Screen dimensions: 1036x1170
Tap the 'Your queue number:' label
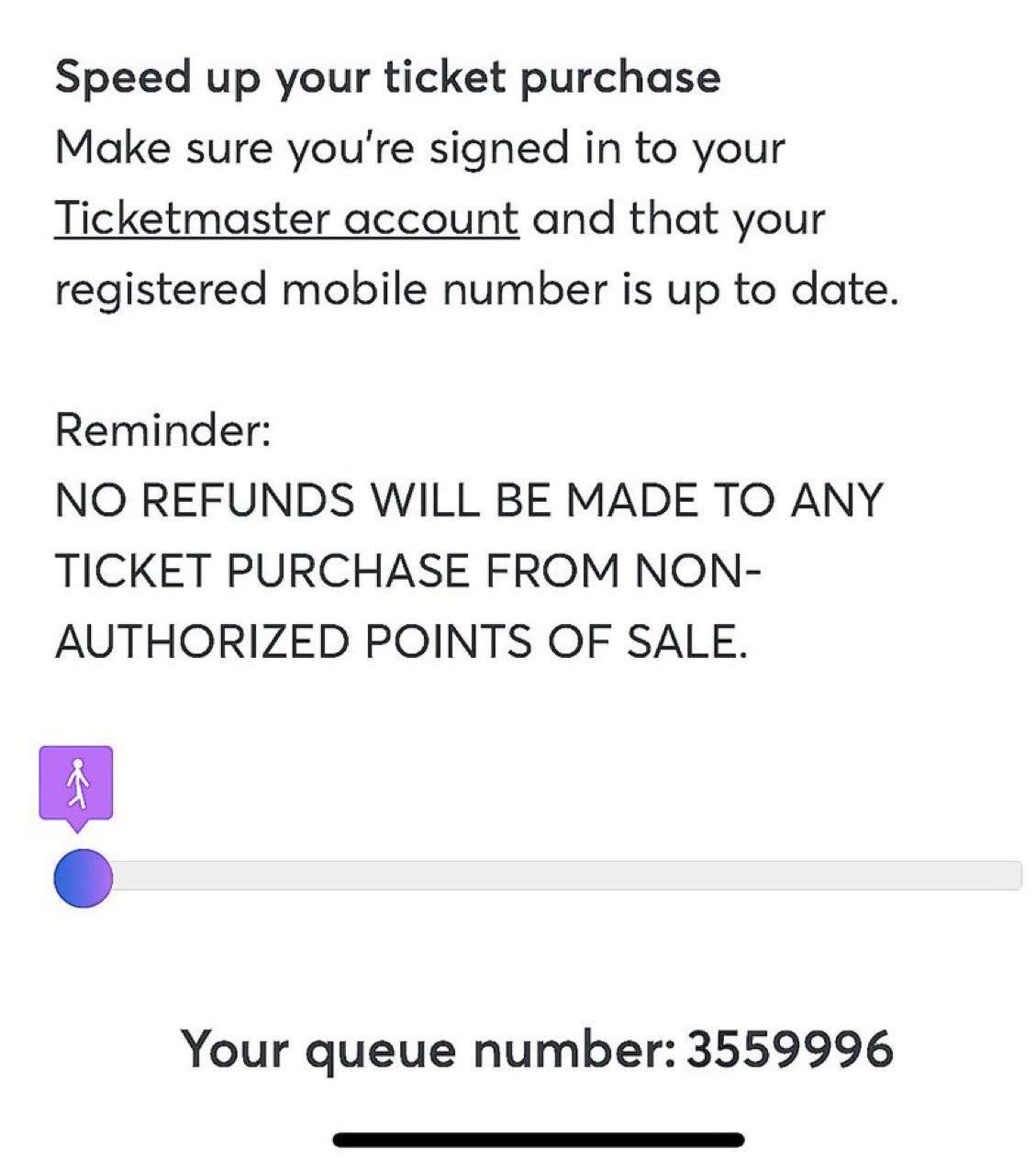point(428,1049)
